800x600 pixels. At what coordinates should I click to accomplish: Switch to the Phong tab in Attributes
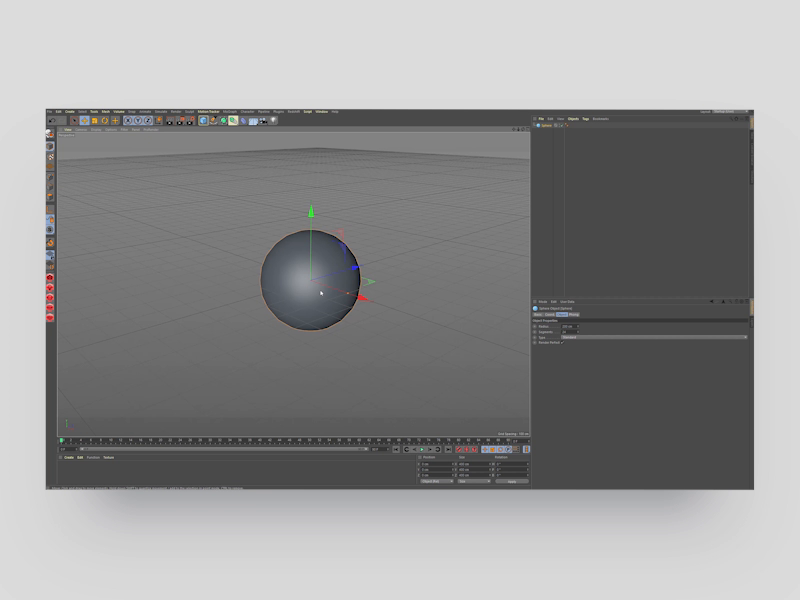[x=574, y=314]
